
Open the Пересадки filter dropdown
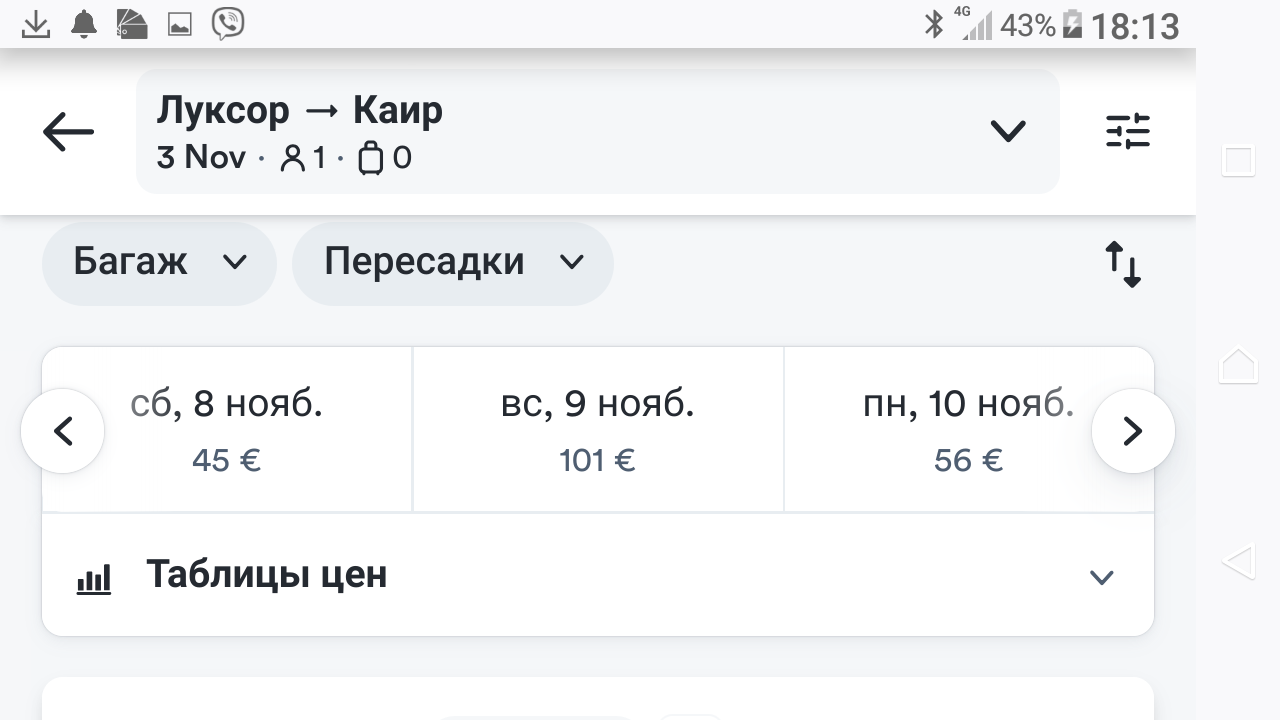point(452,262)
